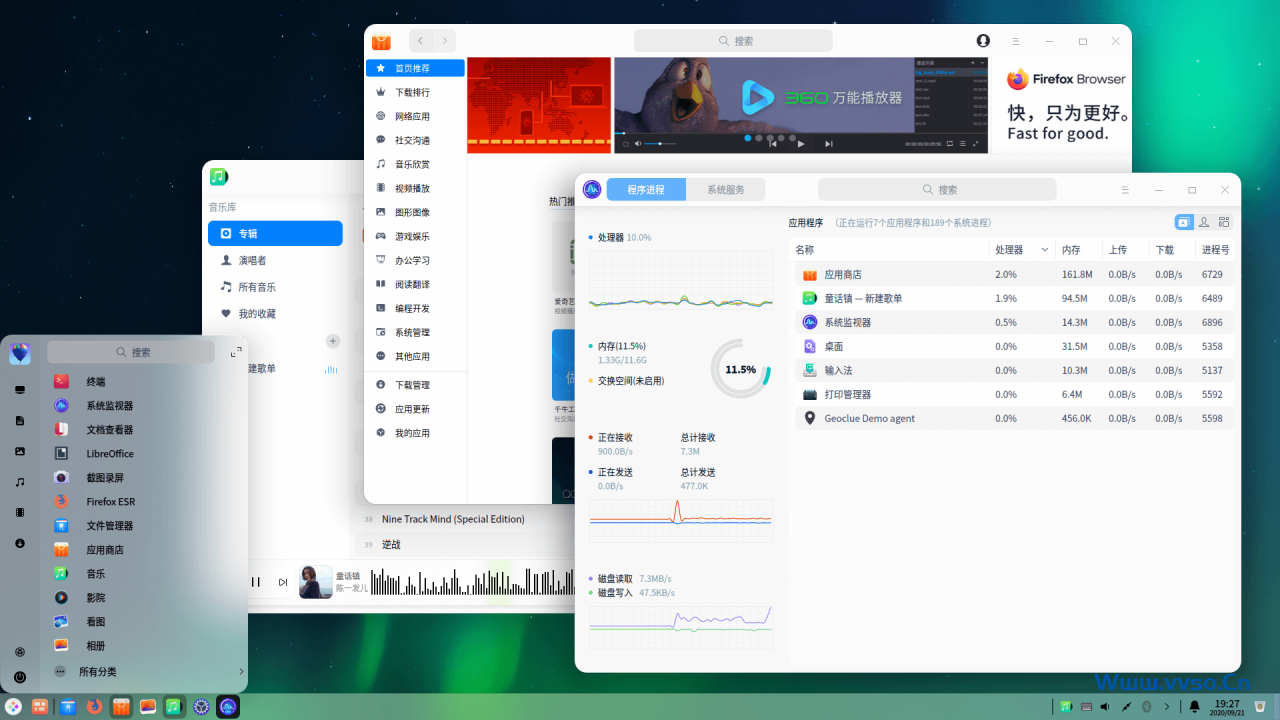Open system monitor hamburger menu

click(1125, 190)
